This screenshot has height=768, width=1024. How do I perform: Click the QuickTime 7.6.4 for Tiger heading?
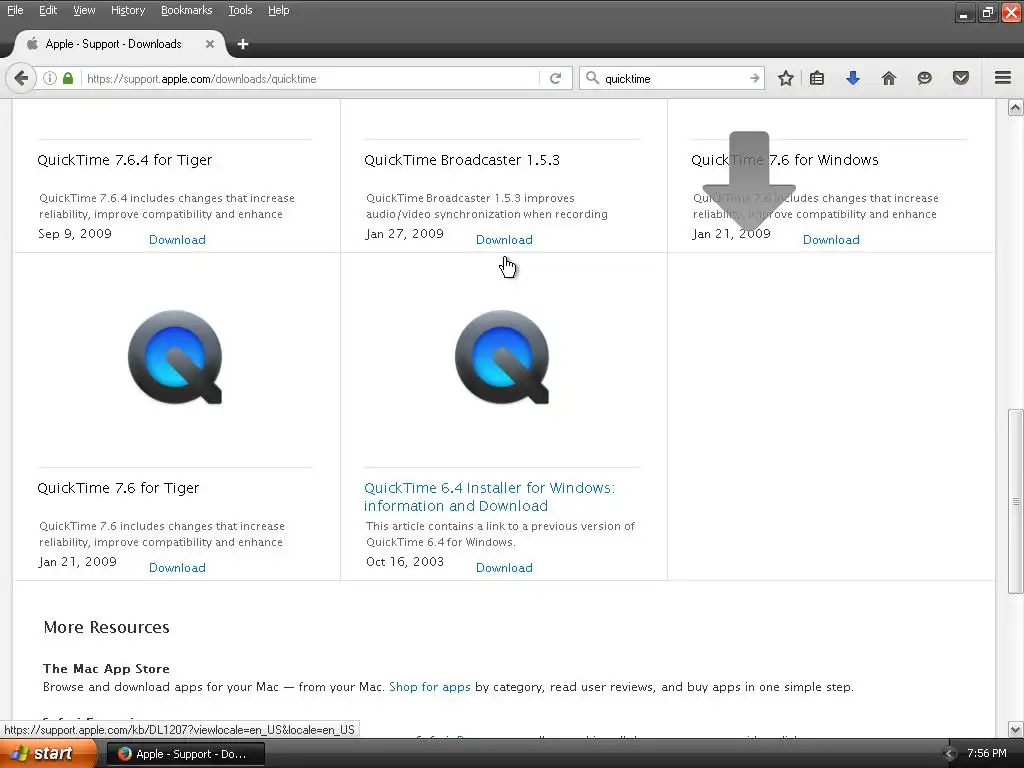tap(125, 160)
